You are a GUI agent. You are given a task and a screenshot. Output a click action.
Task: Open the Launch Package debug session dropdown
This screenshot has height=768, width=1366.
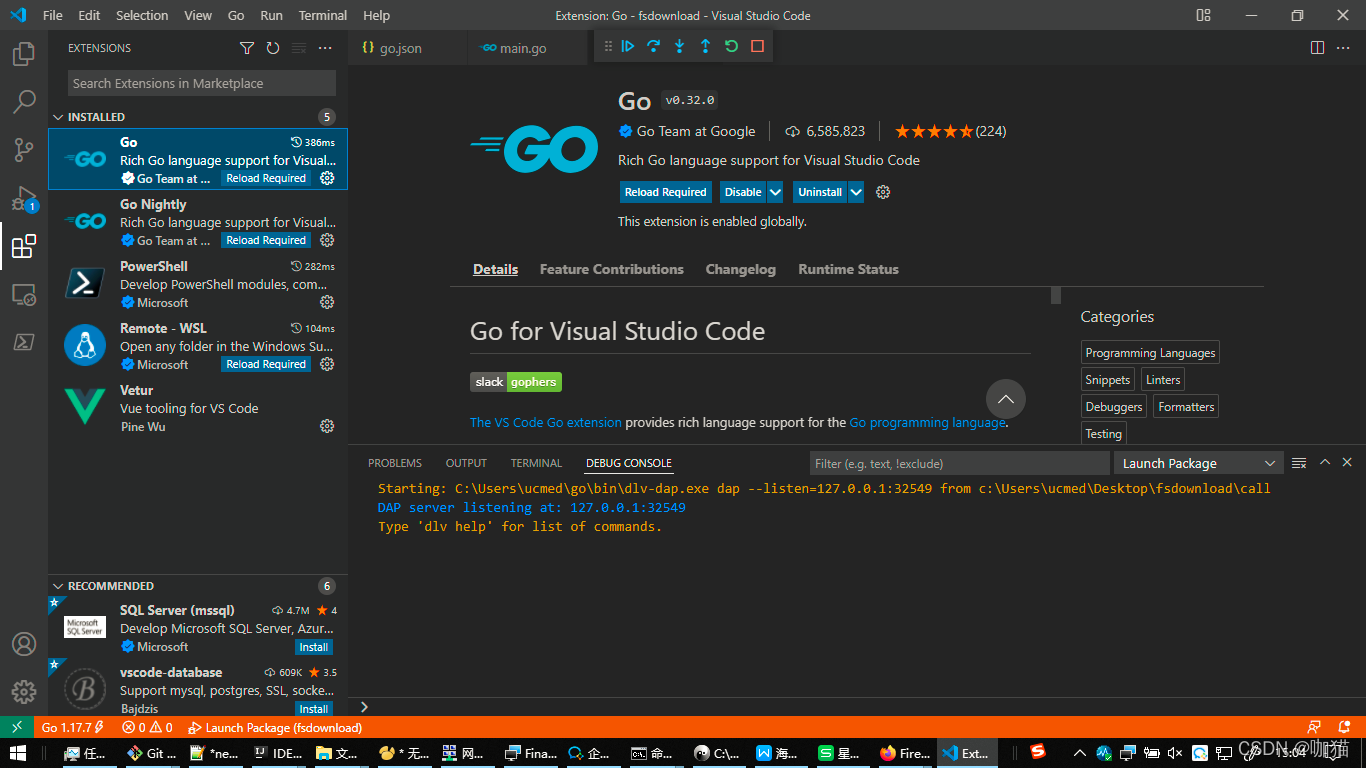coord(1198,463)
